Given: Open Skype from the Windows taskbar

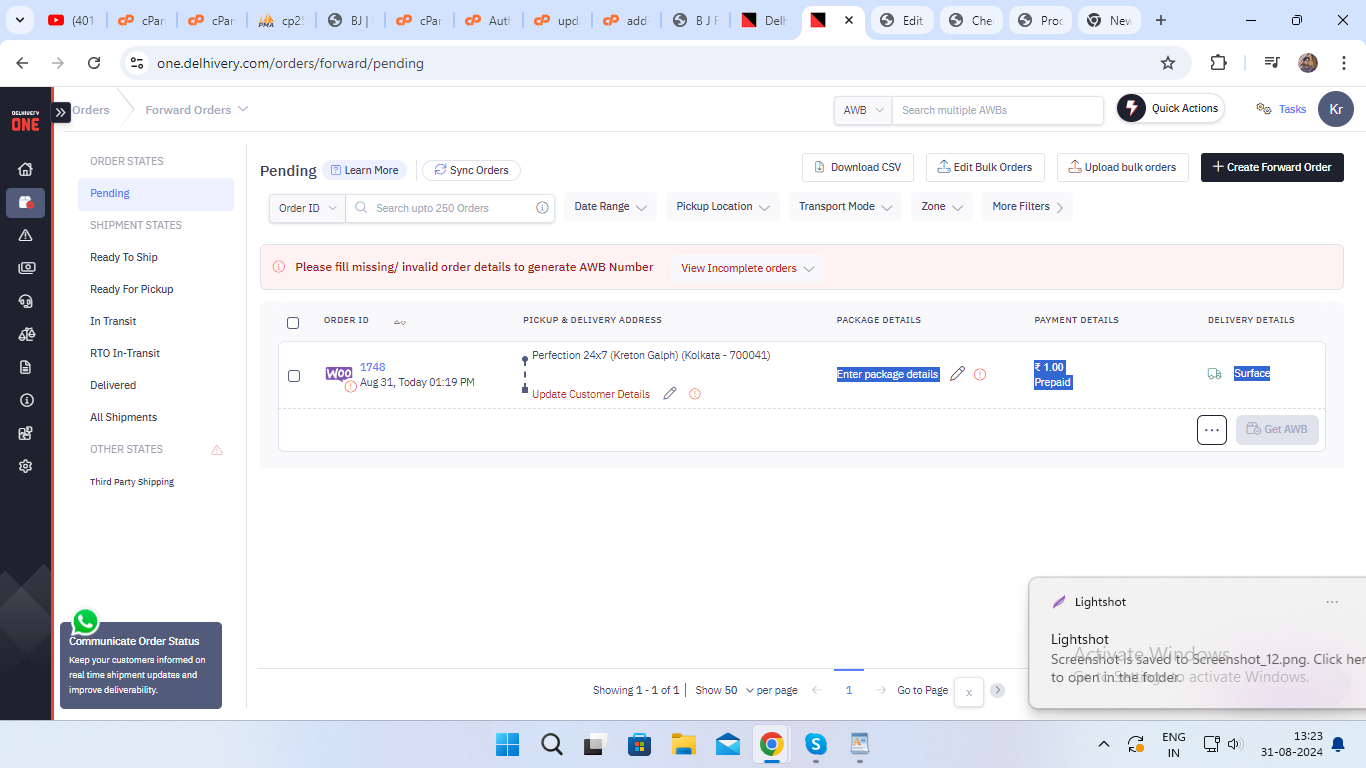Looking at the screenshot, I should 816,744.
